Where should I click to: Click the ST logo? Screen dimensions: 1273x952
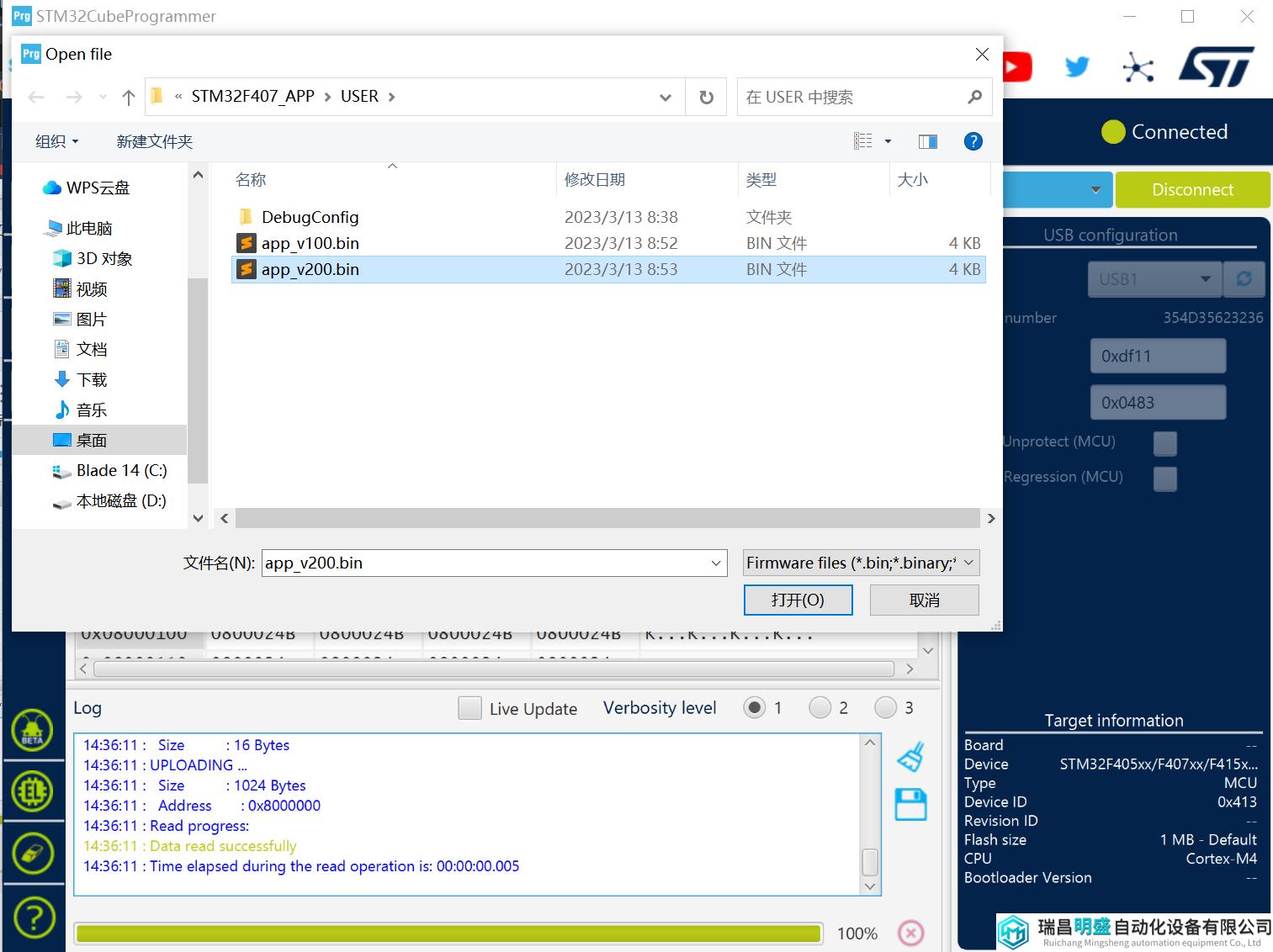point(1217,67)
